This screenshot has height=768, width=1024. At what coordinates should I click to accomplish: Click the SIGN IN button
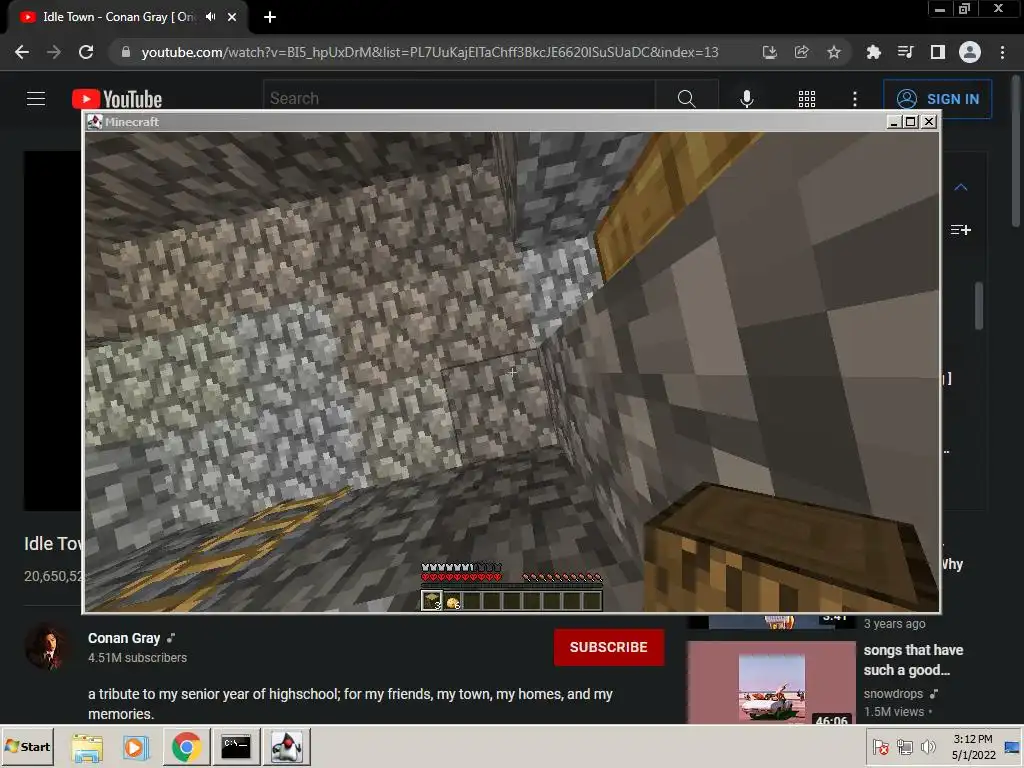(937, 99)
